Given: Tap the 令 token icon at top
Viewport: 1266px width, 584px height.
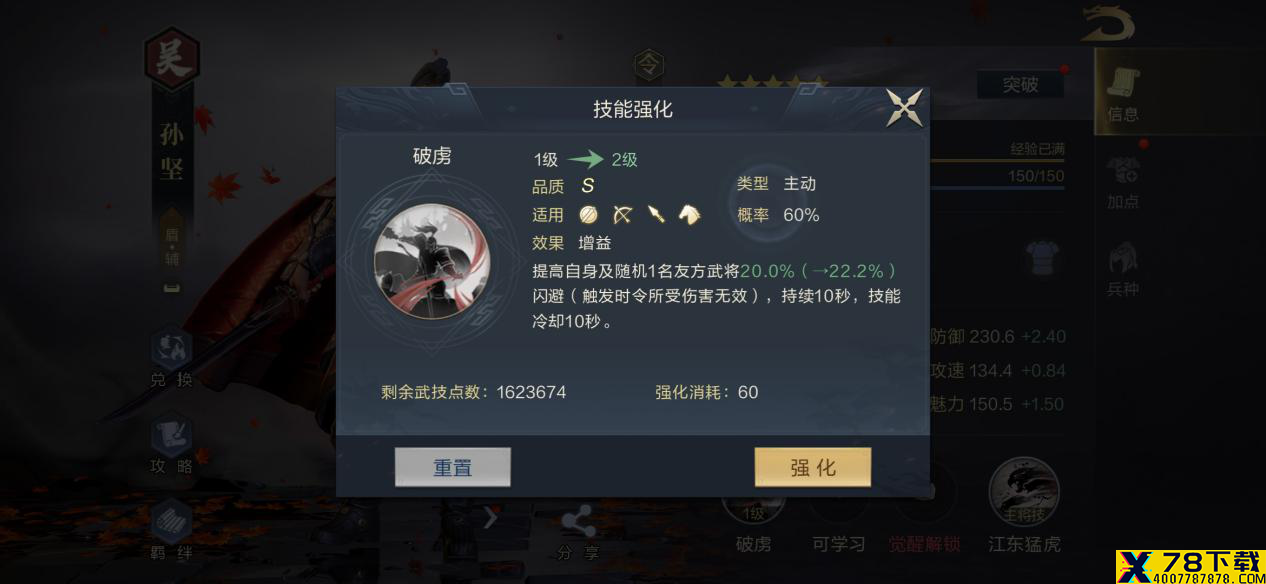Looking at the screenshot, I should click(649, 66).
